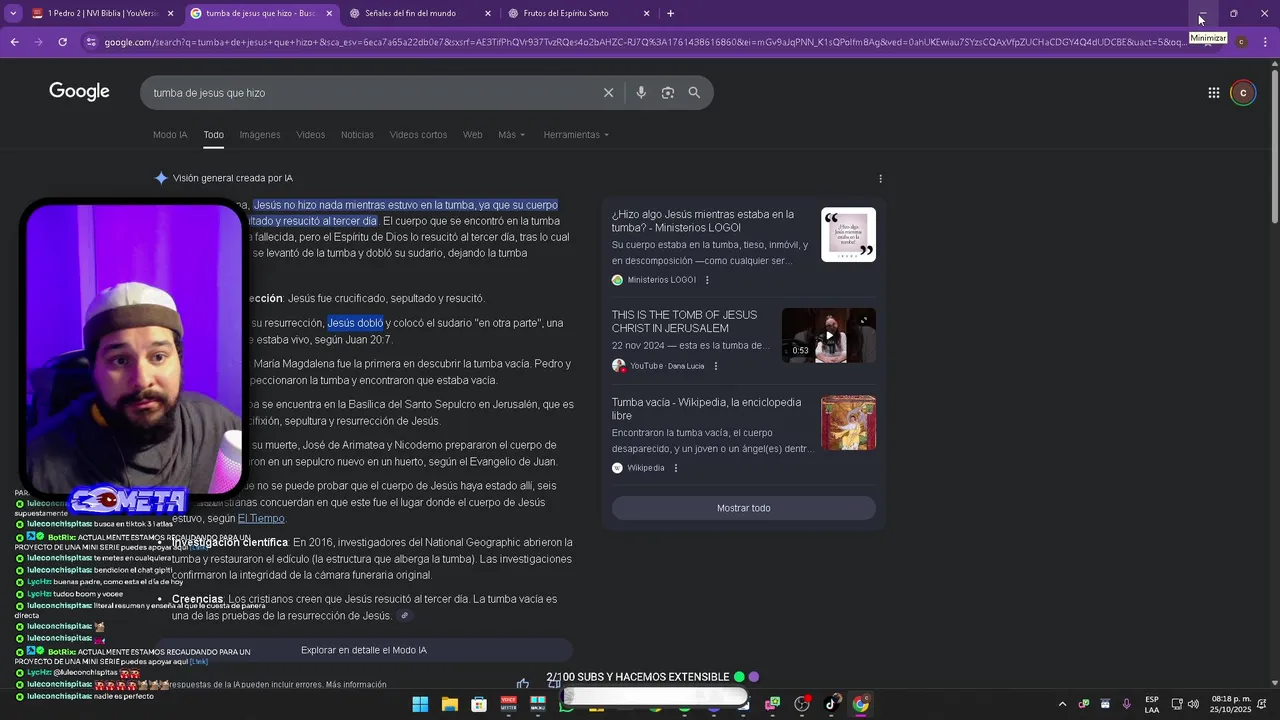1280x720 pixels.
Task: Open the Ministerios LOGOI result title
Action: [703, 221]
